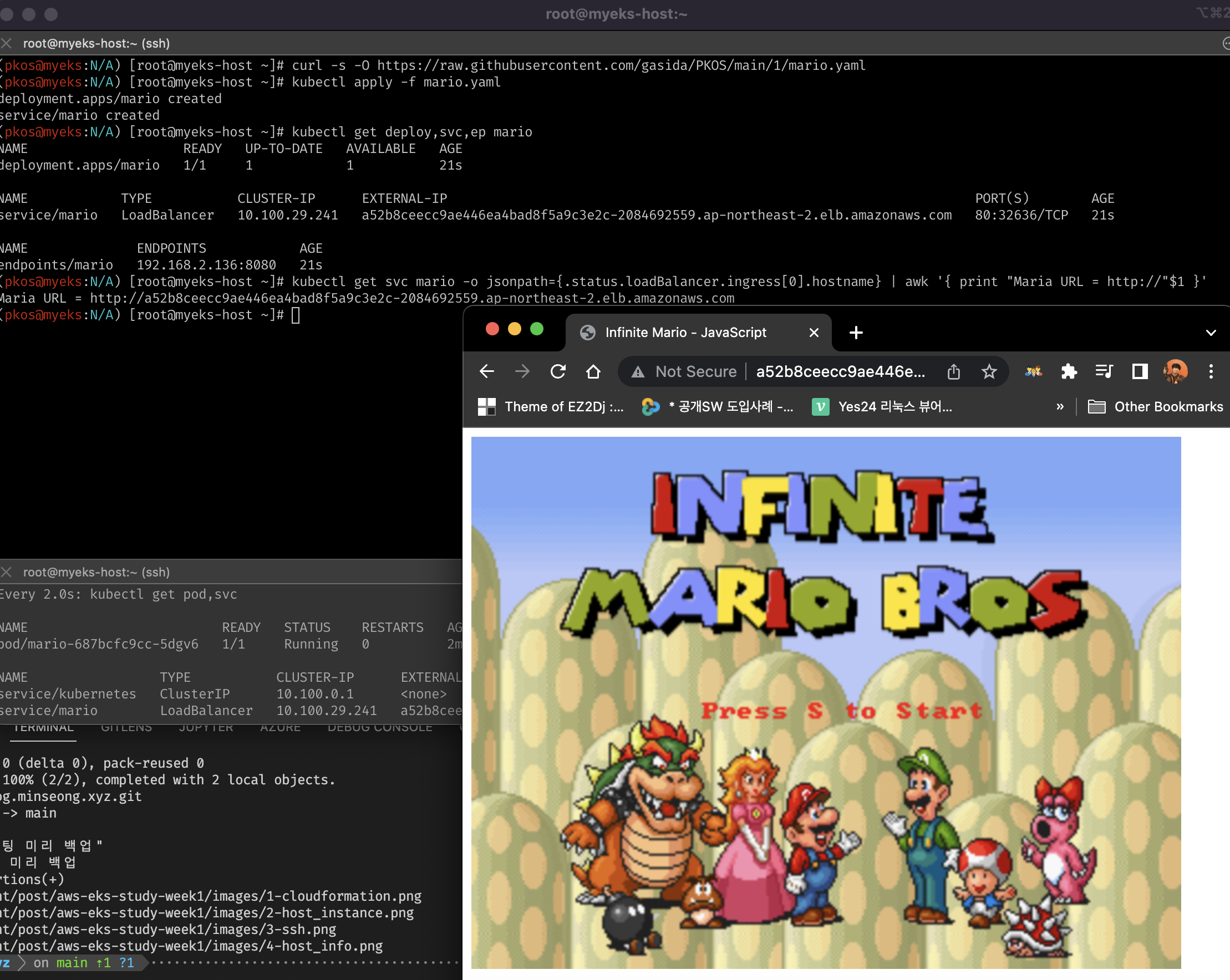Viewport: 1230px width, 980px height.
Task: Open the Chrome profile avatar
Action: pyautogui.click(x=1175, y=372)
